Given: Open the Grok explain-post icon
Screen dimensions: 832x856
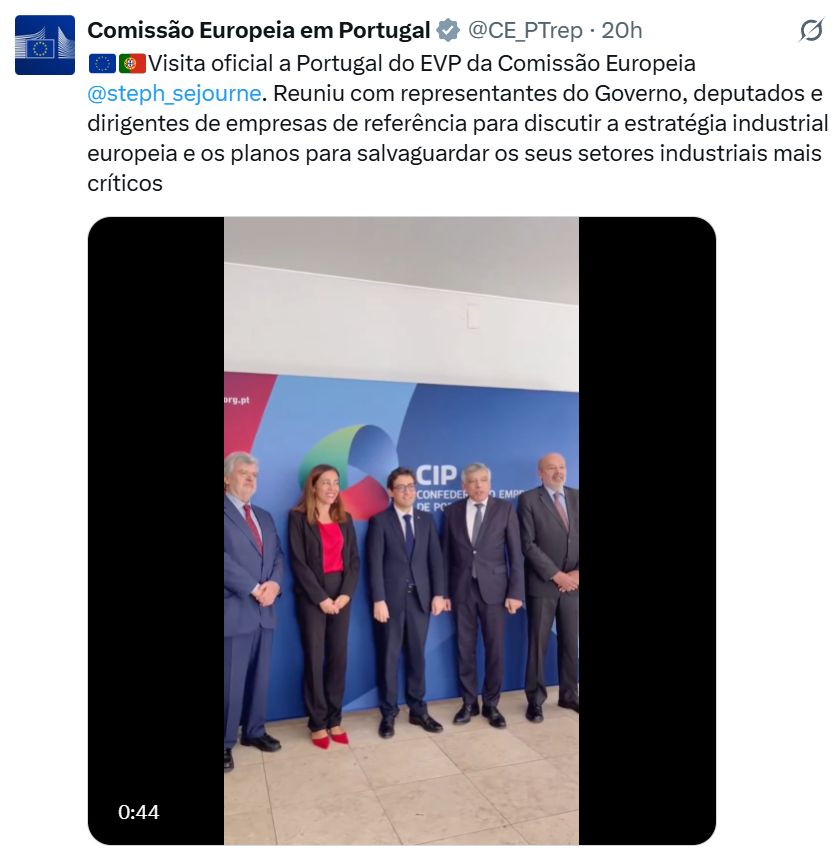Looking at the screenshot, I should click(811, 30).
